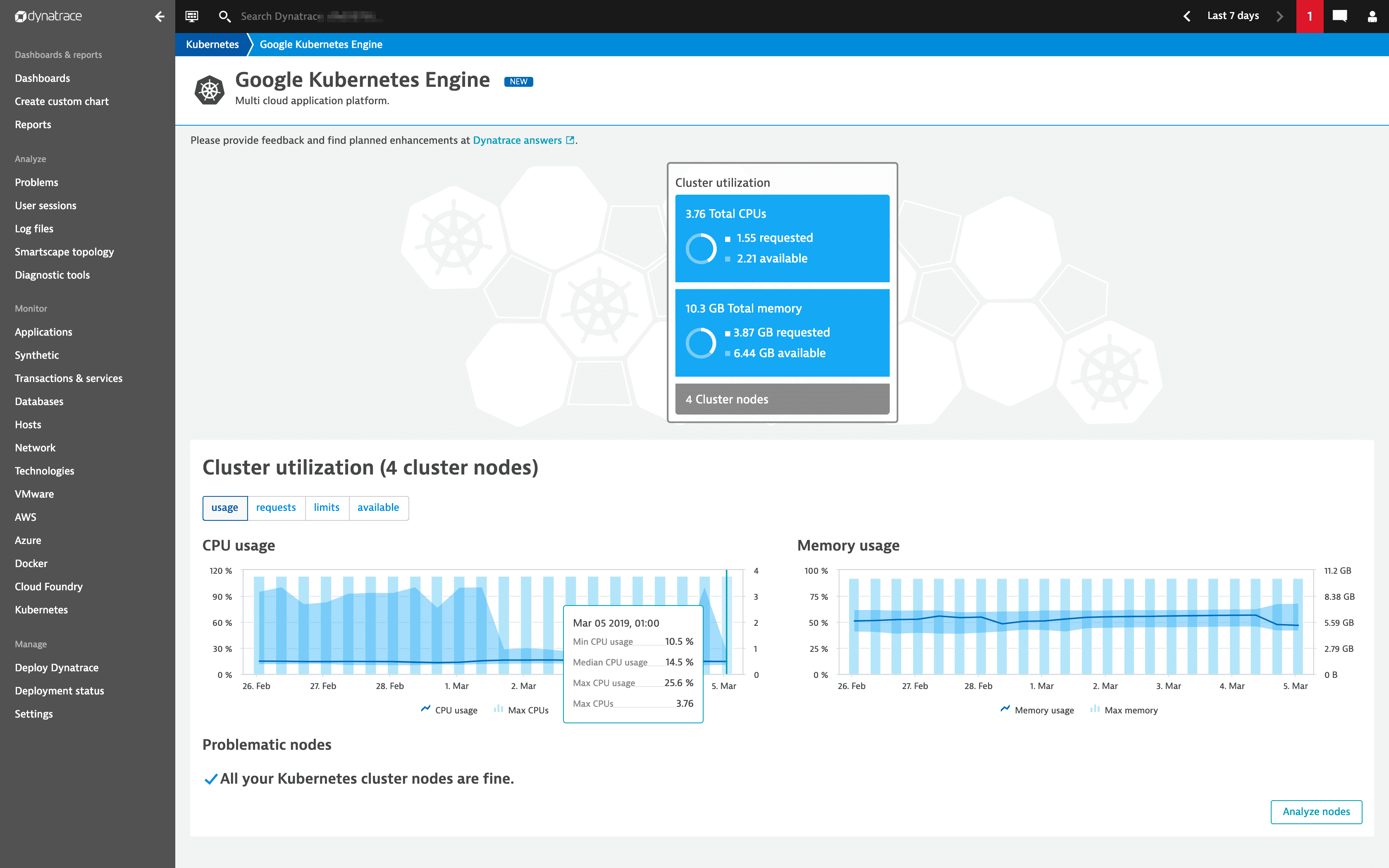This screenshot has height=868, width=1389.
Task: Open Databases
Action: [39, 401]
